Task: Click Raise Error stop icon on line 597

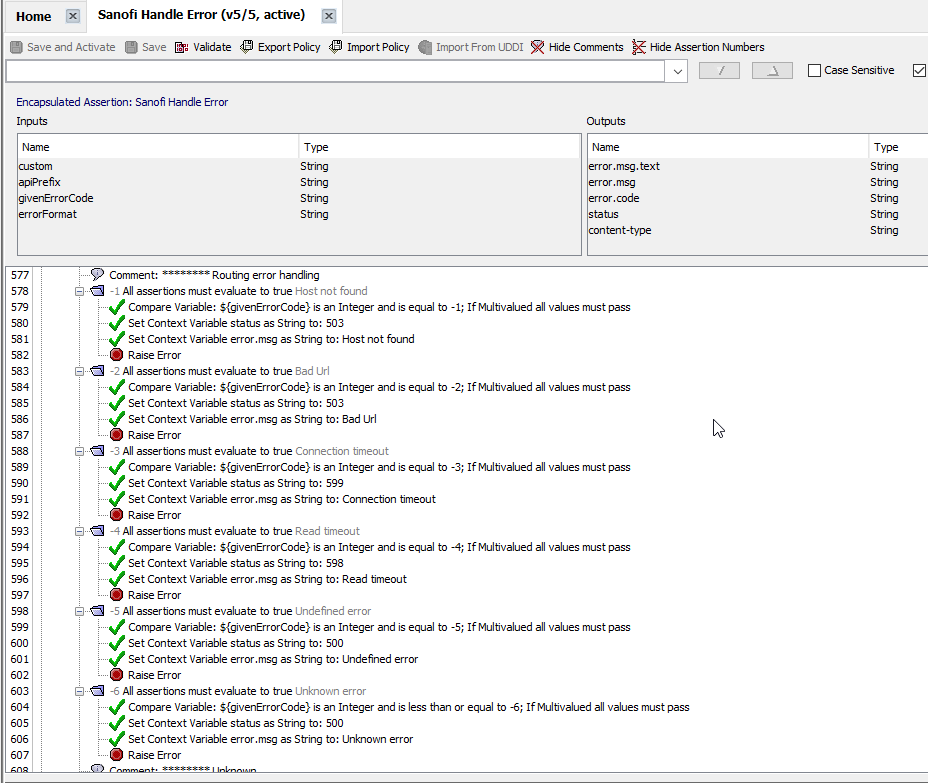Action: (x=117, y=594)
